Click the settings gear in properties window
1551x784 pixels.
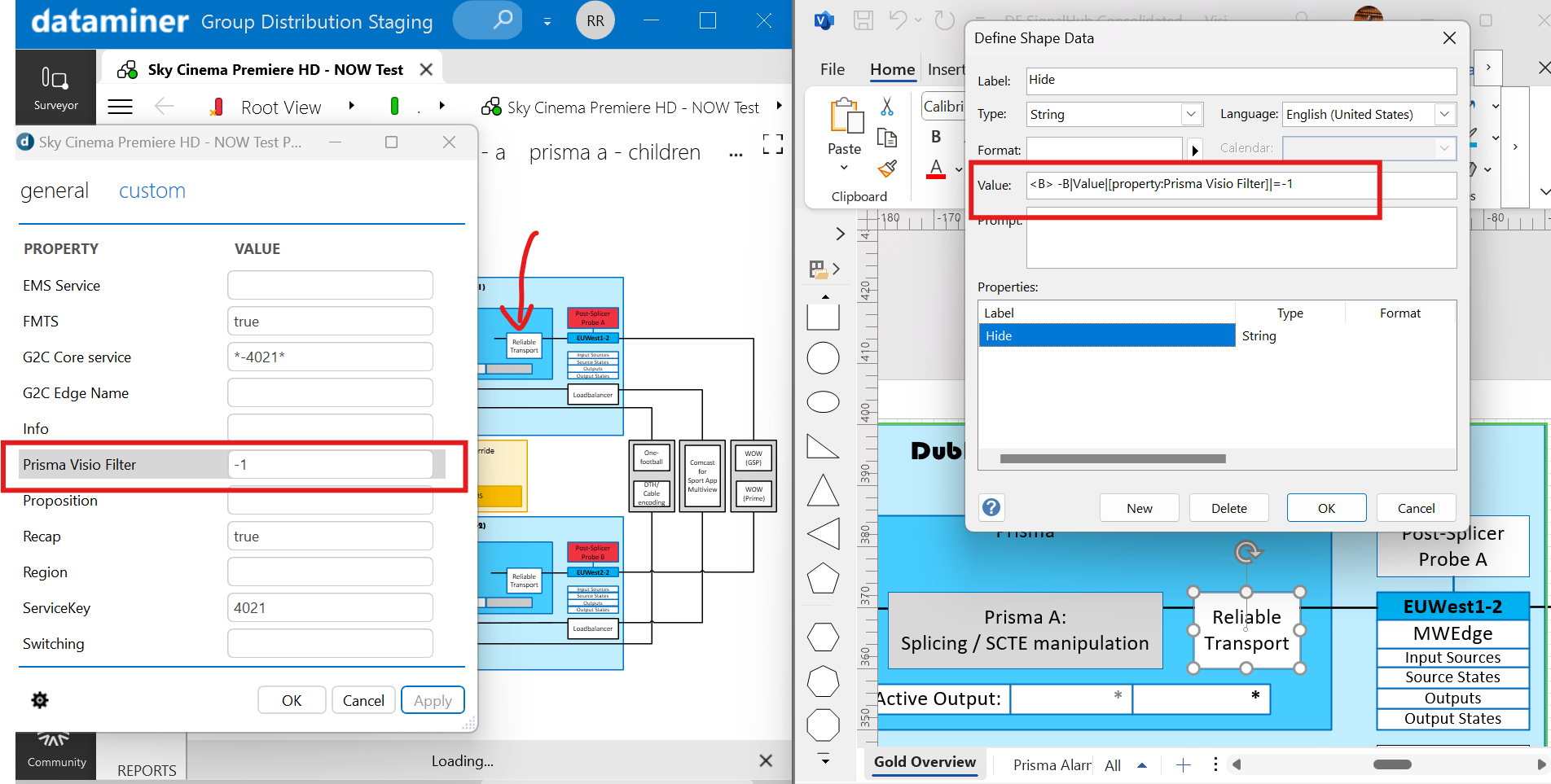pos(39,700)
